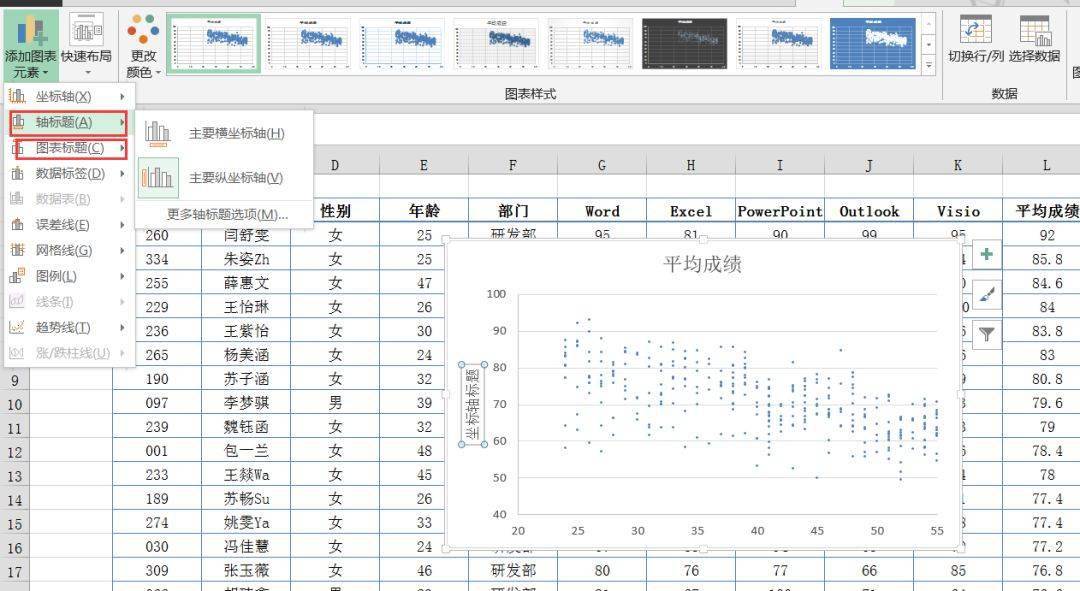Click the 添加图表元素 (Add Chart Element) icon
Viewport: 1080px width, 591px height.
[30, 36]
